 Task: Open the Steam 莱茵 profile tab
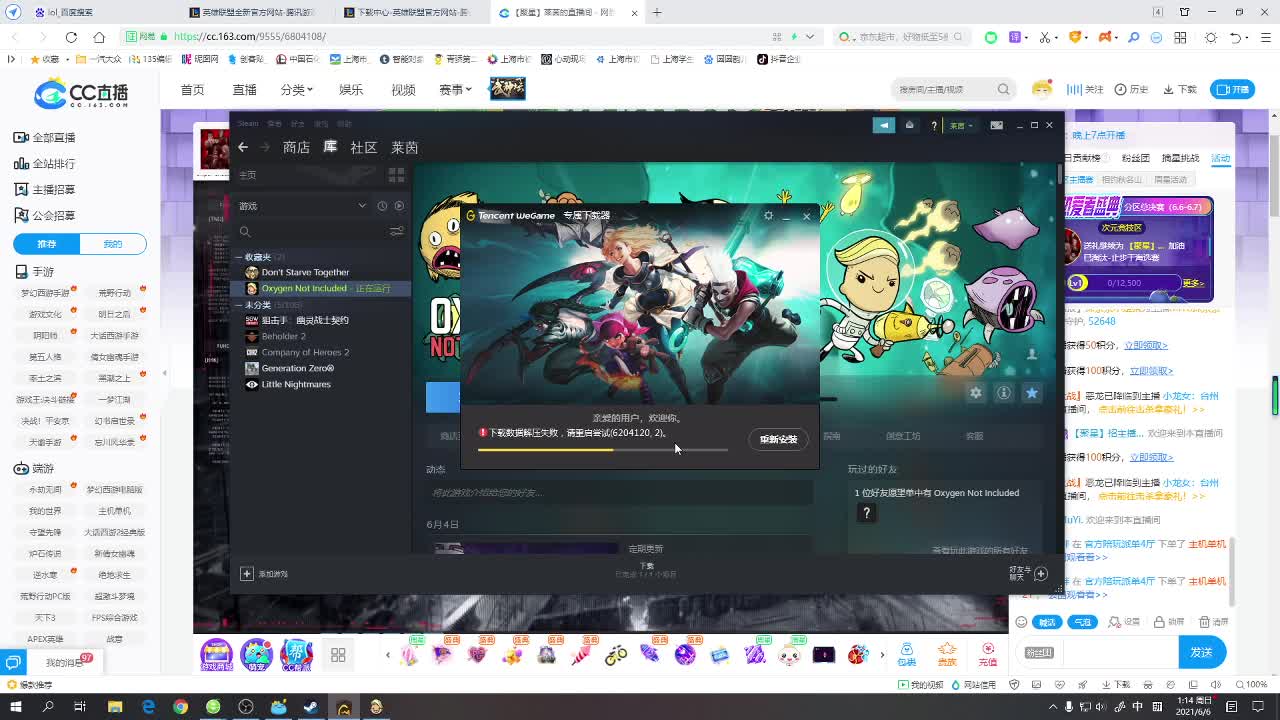pyautogui.click(x=404, y=147)
